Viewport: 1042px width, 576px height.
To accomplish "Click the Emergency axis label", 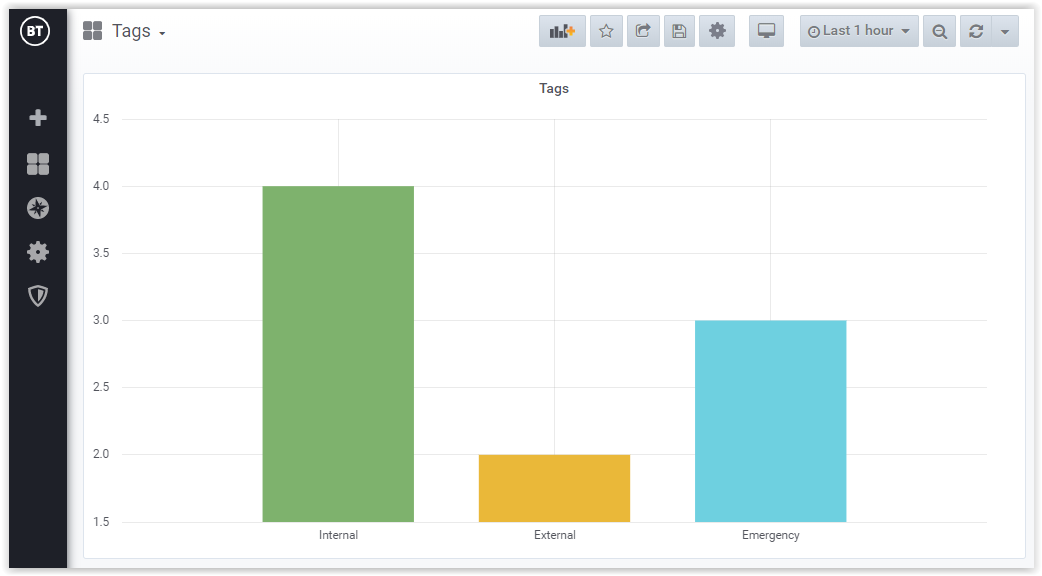I will click(x=771, y=535).
